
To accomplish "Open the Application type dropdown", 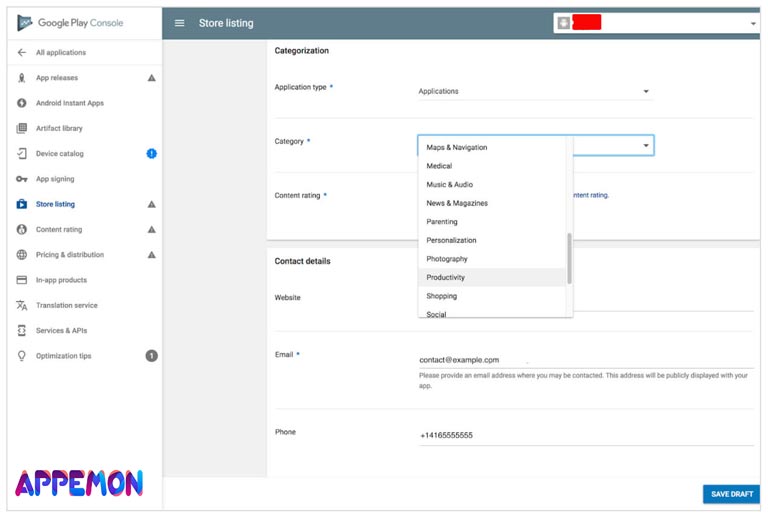I will [536, 91].
